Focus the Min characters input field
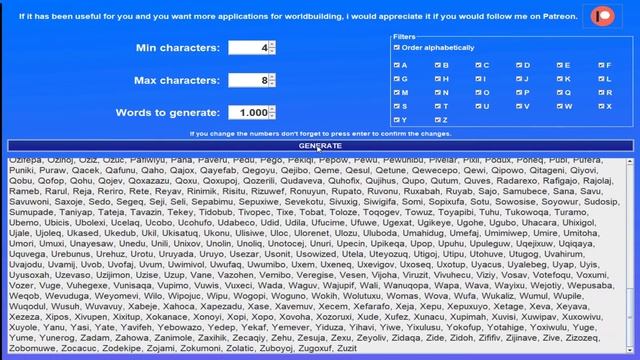This screenshot has width=640, height=360. pyautogui.click(x=248, y=48)
